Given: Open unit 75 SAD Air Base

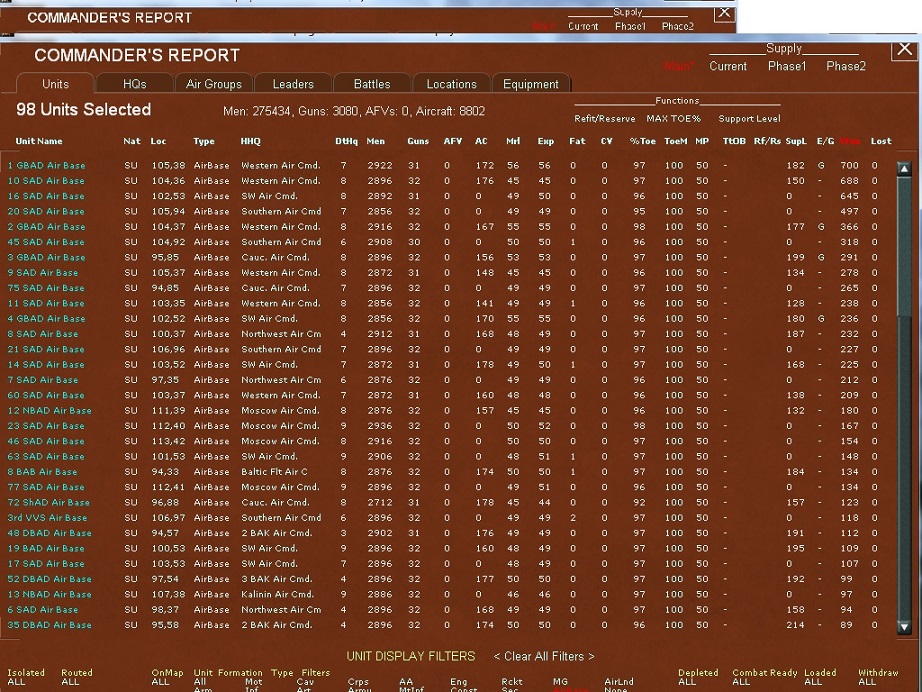Looking at the screenshot, I should tap(46, 288).
